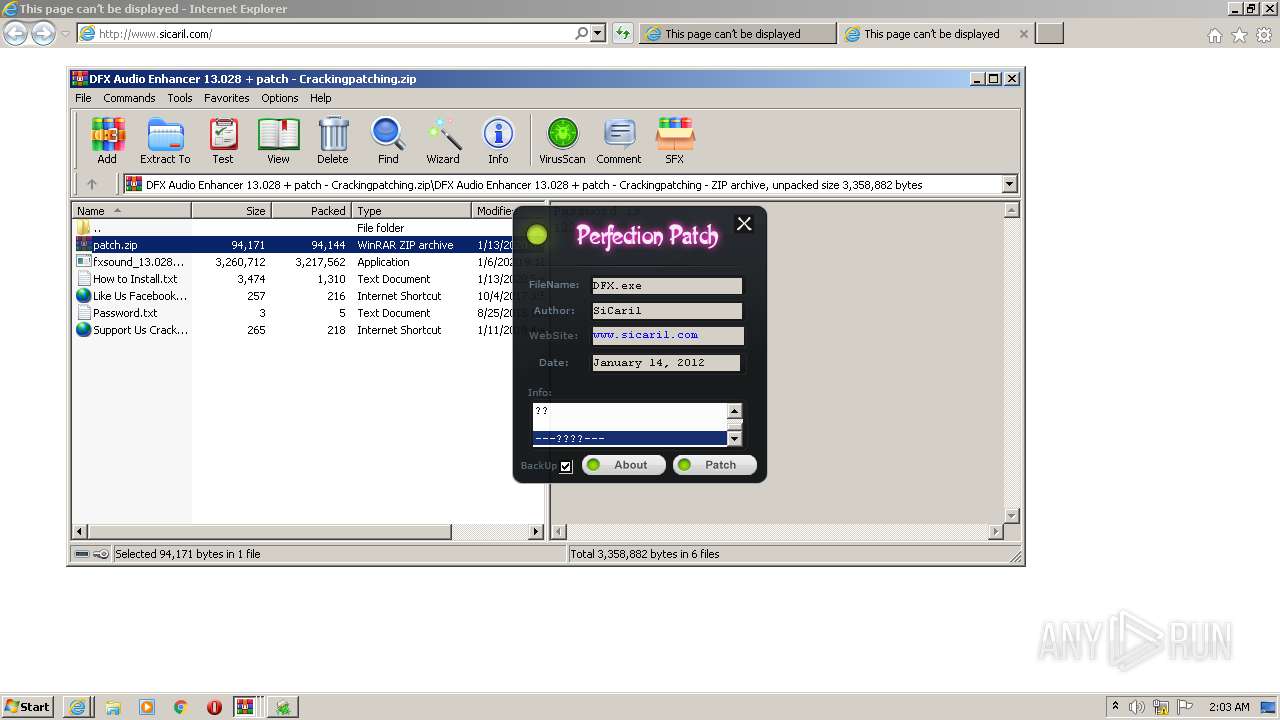The image size is (1280, 720).
Task: Click Internet Explorer forward button
Action: (43, 33)
